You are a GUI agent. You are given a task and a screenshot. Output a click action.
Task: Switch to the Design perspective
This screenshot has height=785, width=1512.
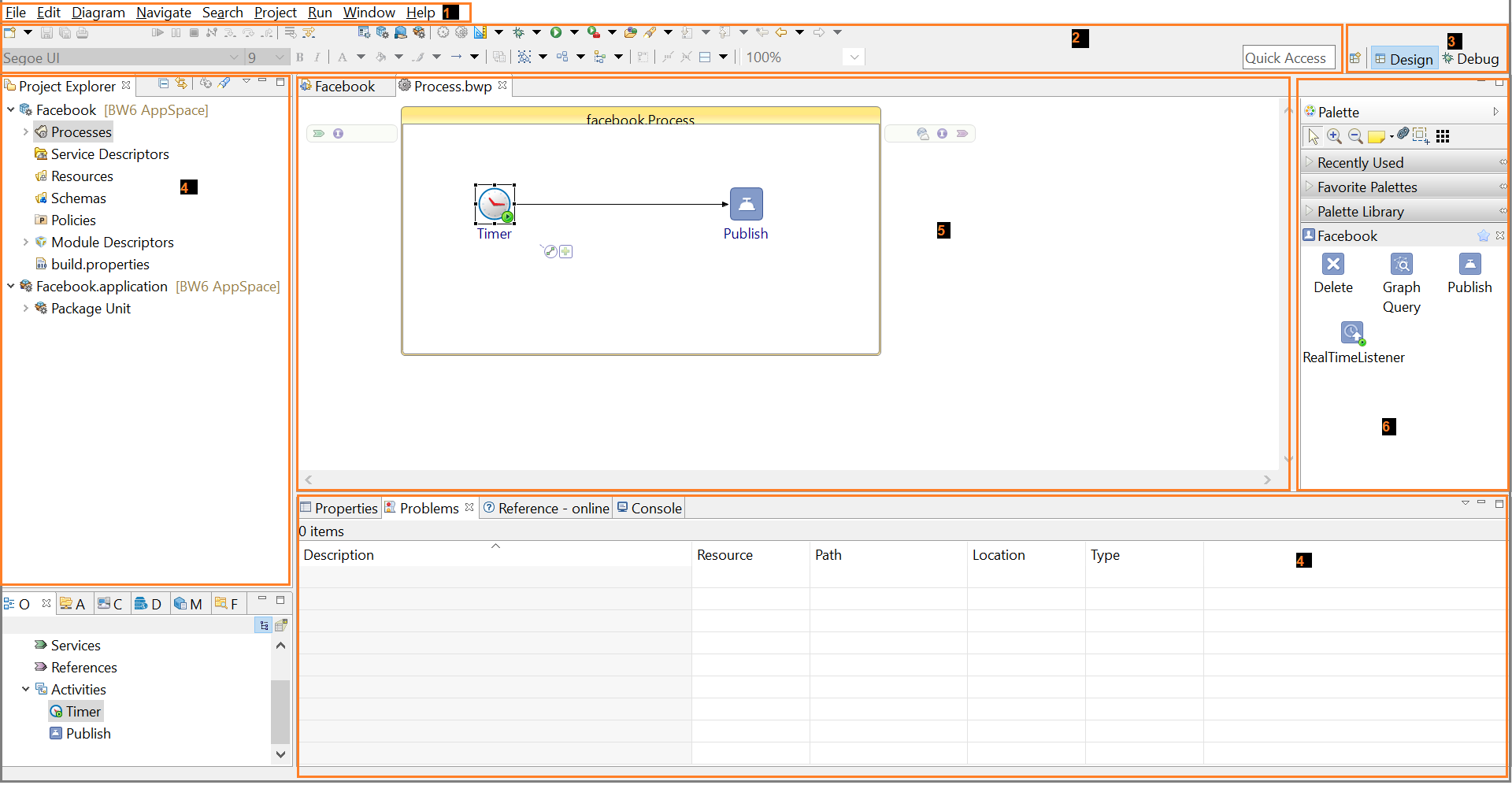tap(1404, 59)
